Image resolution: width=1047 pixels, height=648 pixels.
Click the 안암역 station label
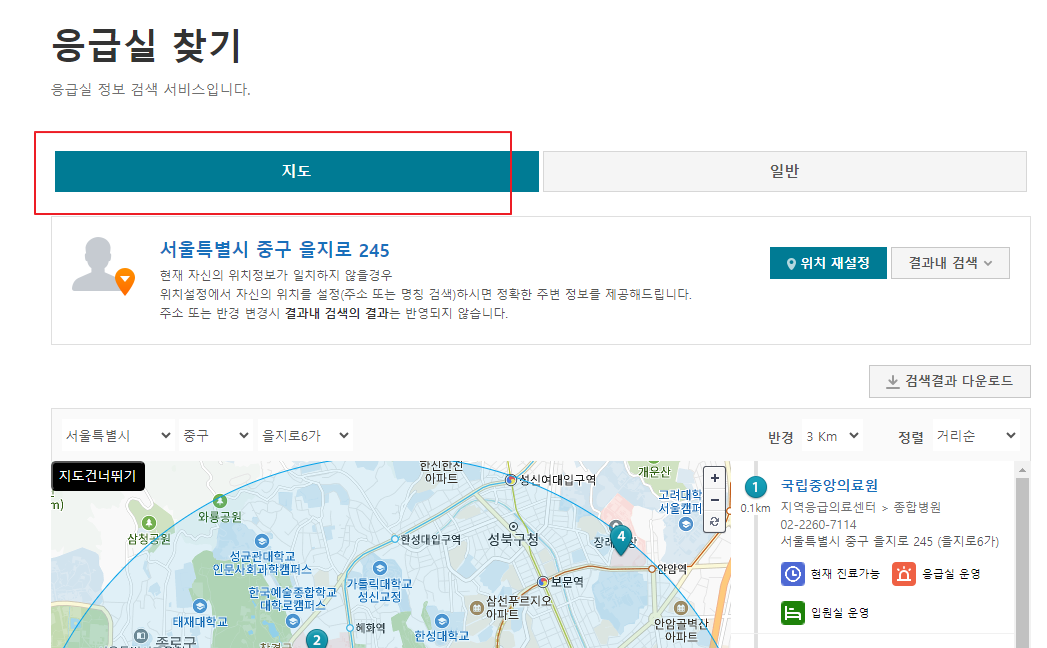coord(672,569)
